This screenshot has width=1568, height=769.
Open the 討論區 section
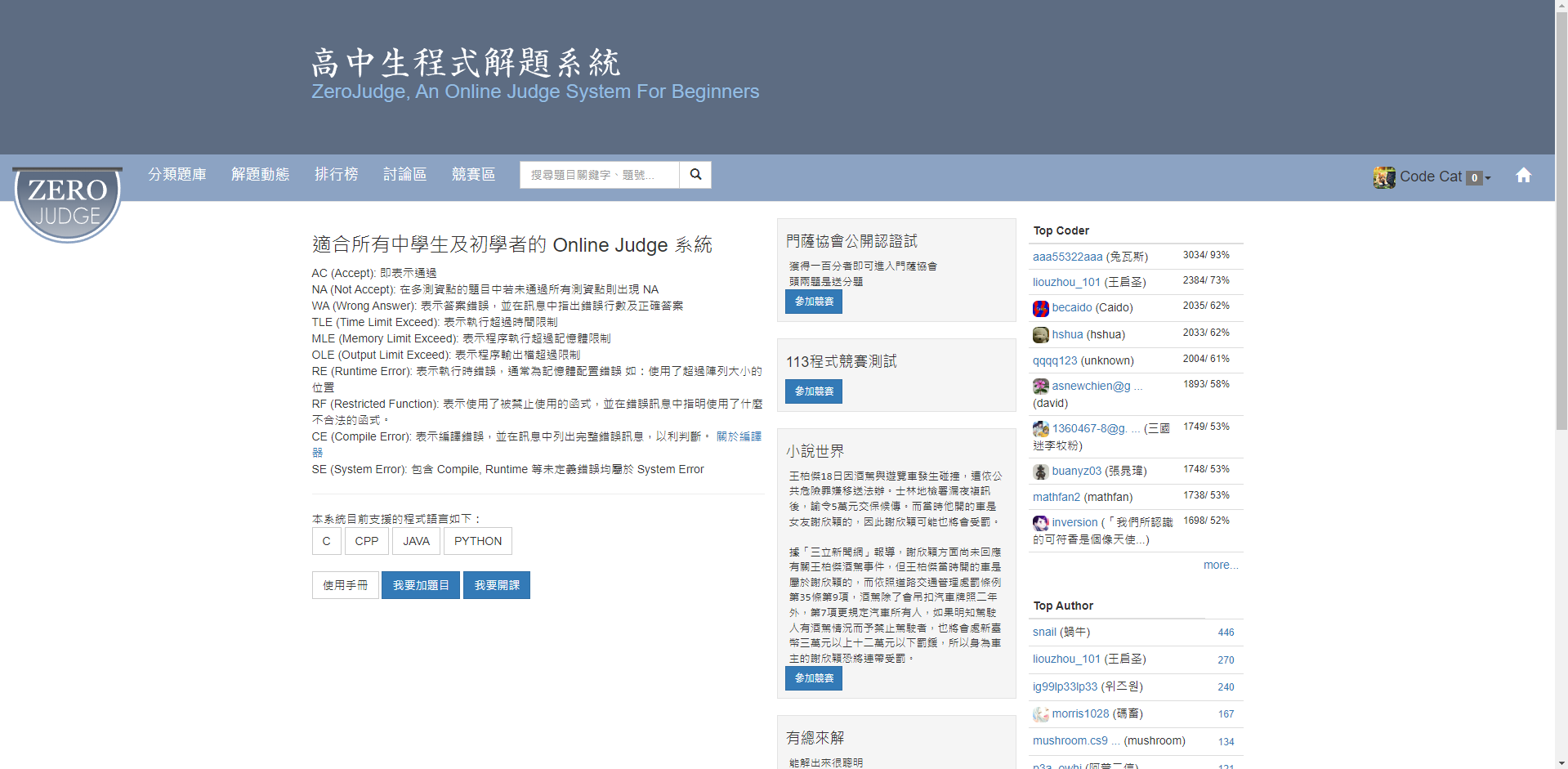tap(404, 175)
